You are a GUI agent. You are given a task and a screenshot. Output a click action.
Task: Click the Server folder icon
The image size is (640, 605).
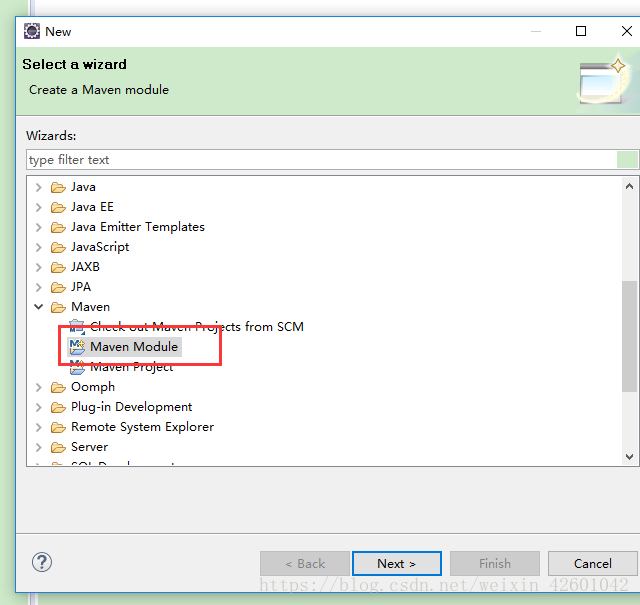(x=58, y=447)
